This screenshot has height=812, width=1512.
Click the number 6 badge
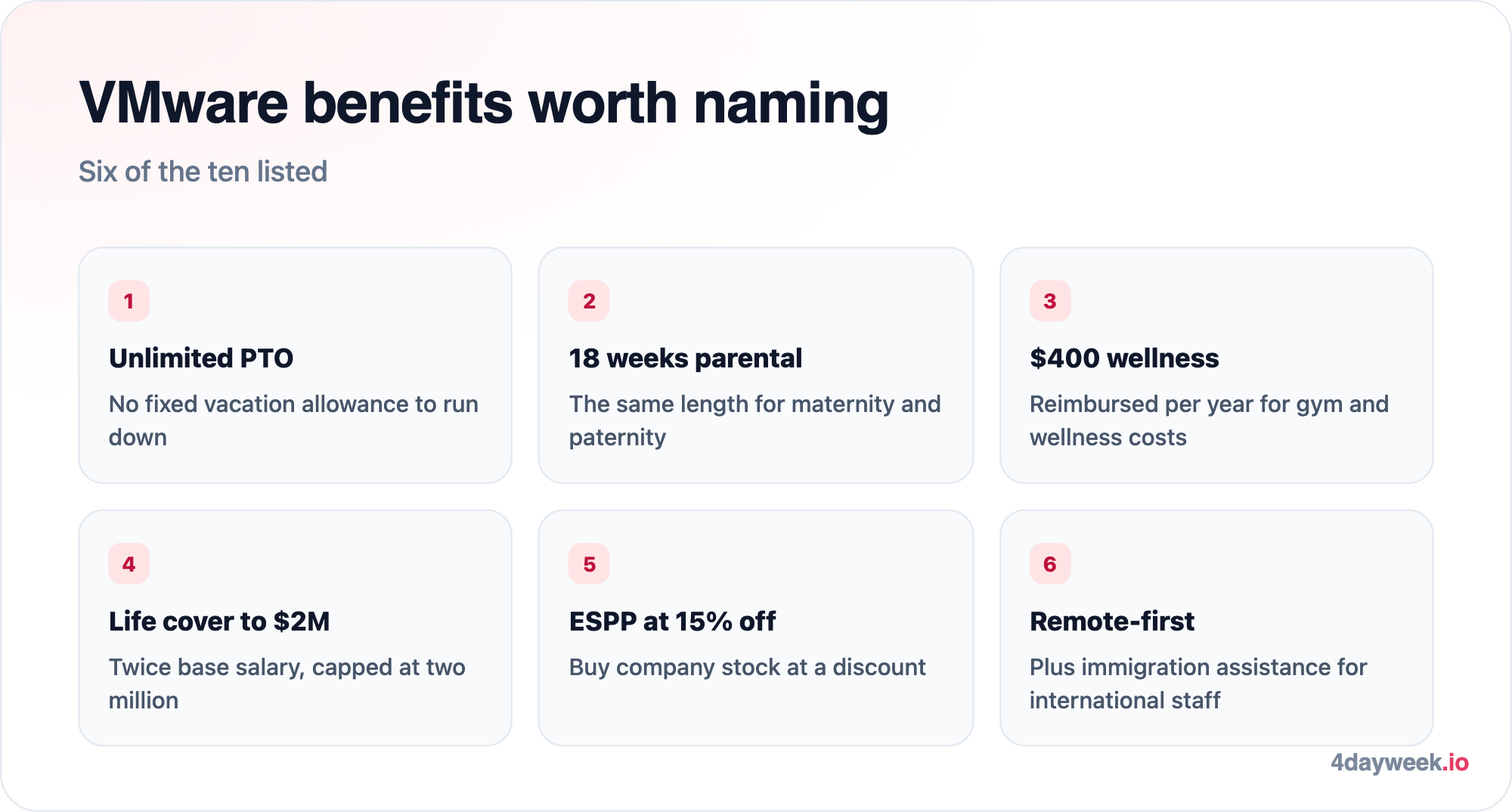(x=1050, y=564)
